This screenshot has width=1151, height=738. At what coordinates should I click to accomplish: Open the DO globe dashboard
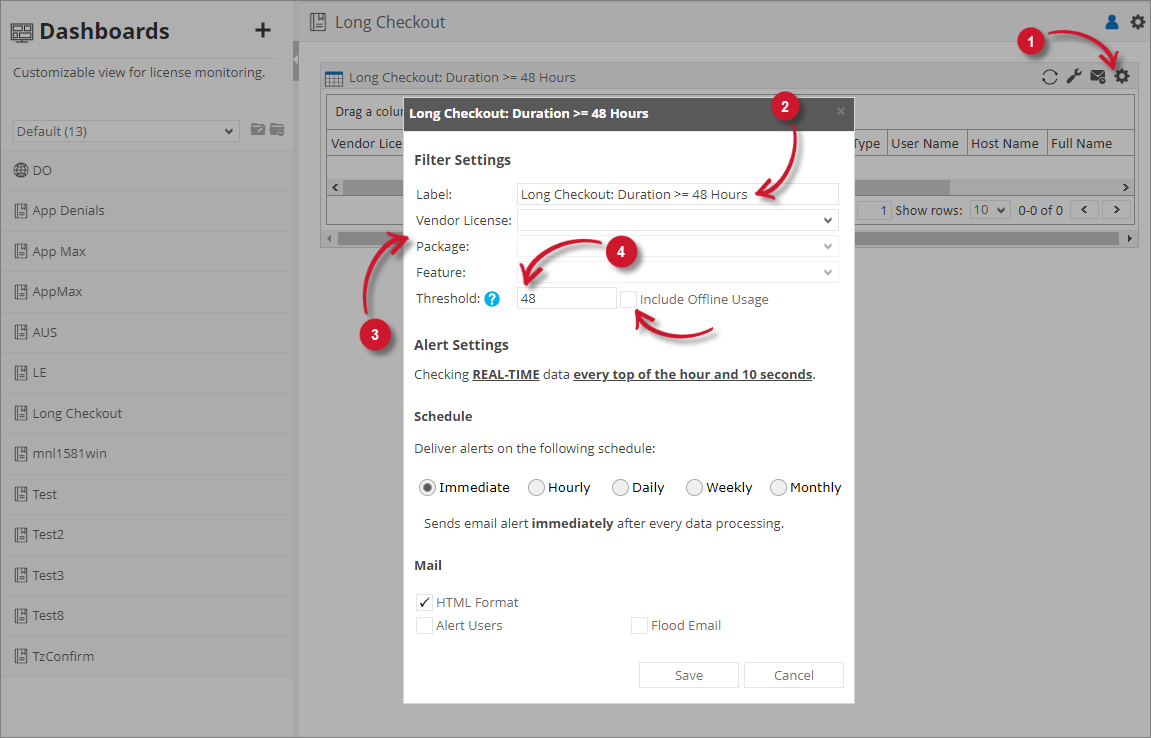click(147, 170)
